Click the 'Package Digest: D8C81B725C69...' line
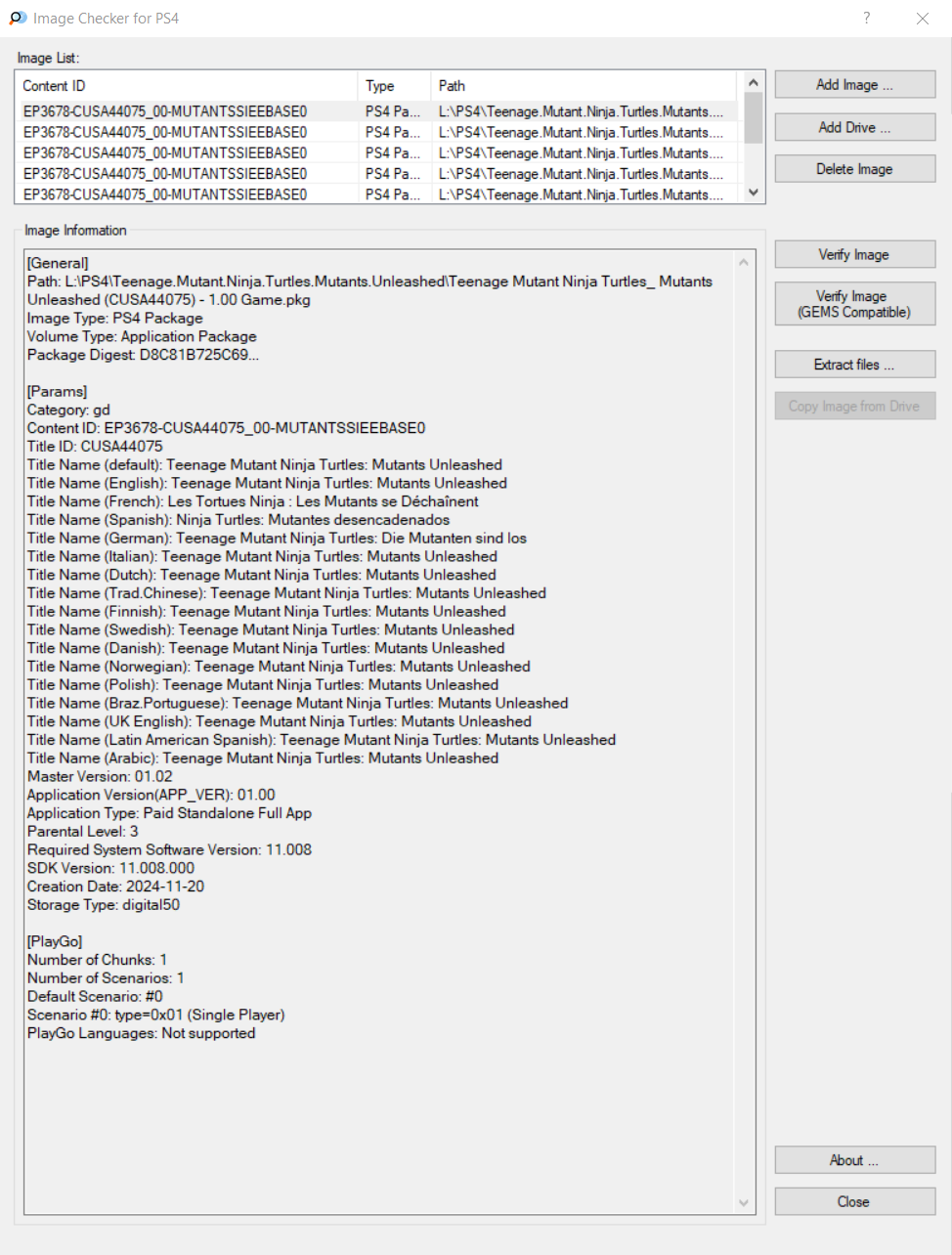This screenshot has height=1255, width=952. [x=143, y=355]
